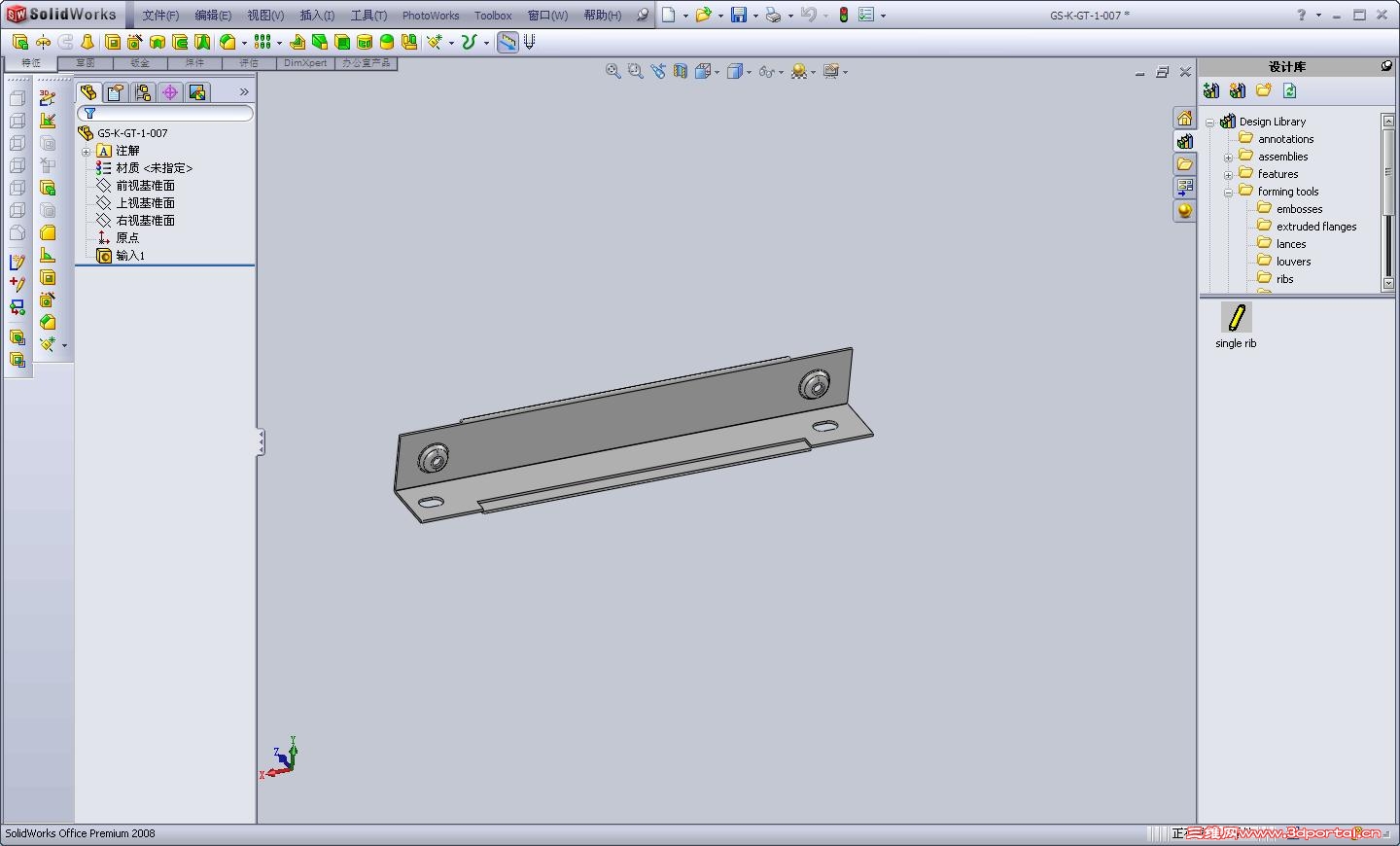This screenshot has width=1400, height=846.
Task: Click the green dome feature toolbar icon
Action: [387, 42]
